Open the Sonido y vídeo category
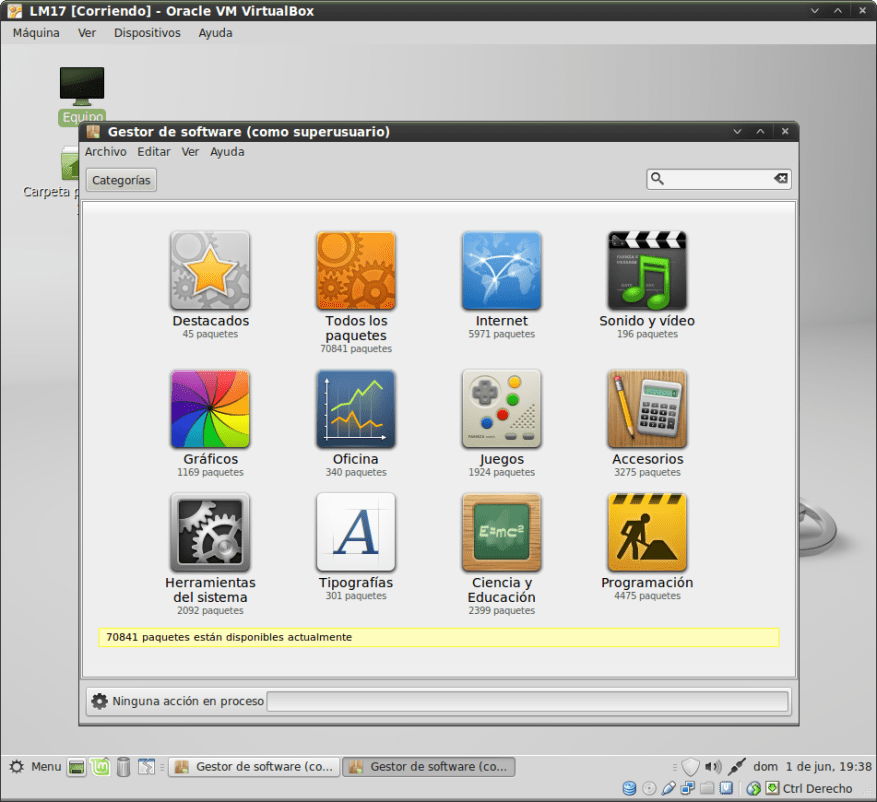877x802 pixels. pyautogui.click(x=647, y=270)
